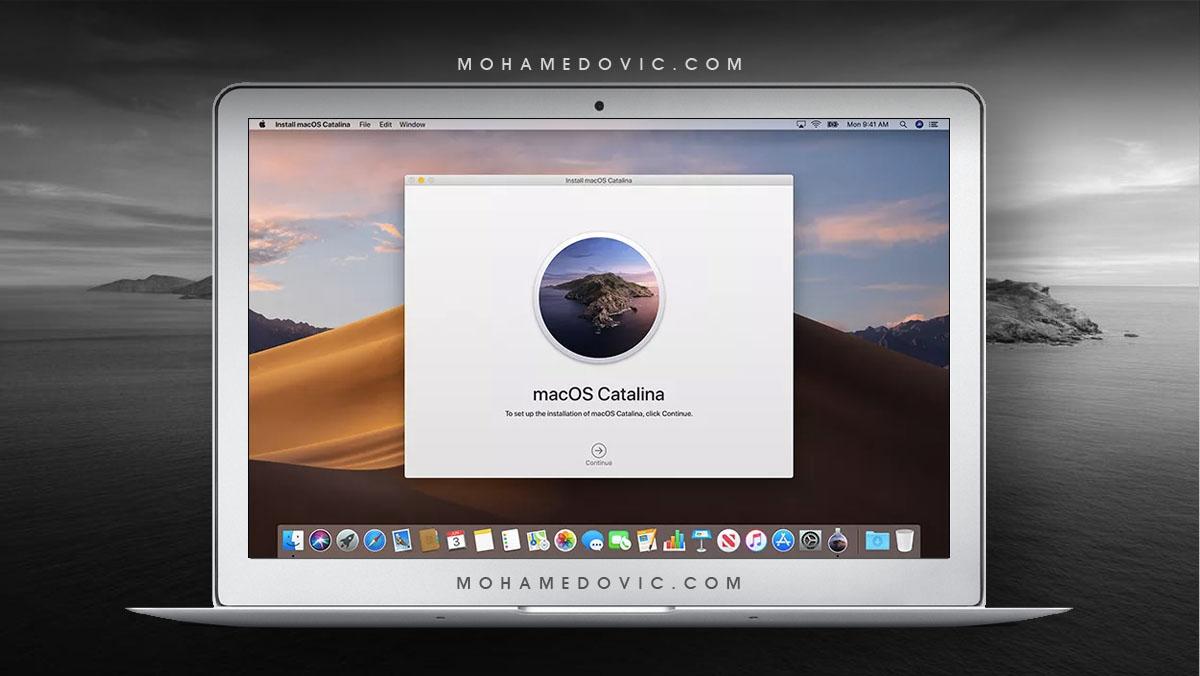The width and height of the screenshot is (1200, 676).
Task: Open Notes icon in Dock
Action: pos(484,540)
